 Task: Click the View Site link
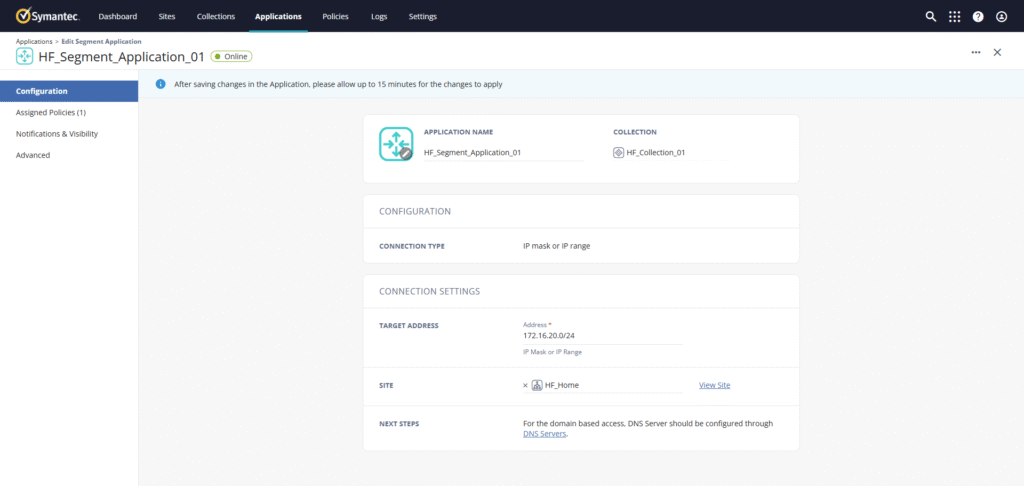pyautogui.click(x=714, y=385)
